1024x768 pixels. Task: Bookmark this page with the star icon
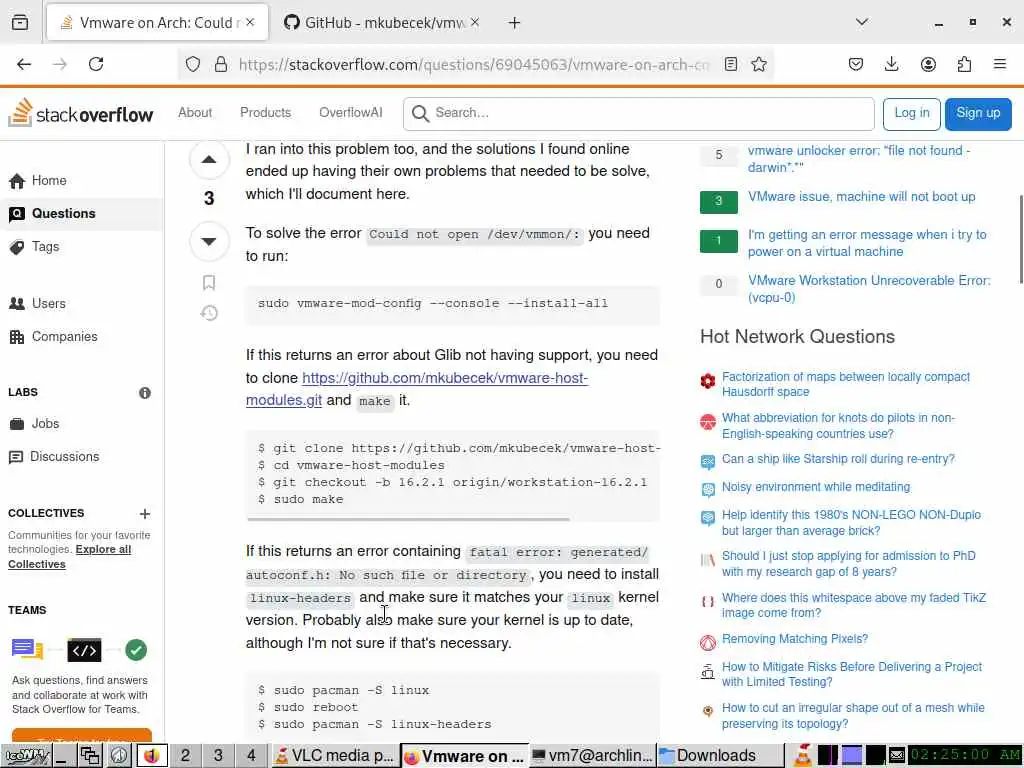tap(759, 64)
